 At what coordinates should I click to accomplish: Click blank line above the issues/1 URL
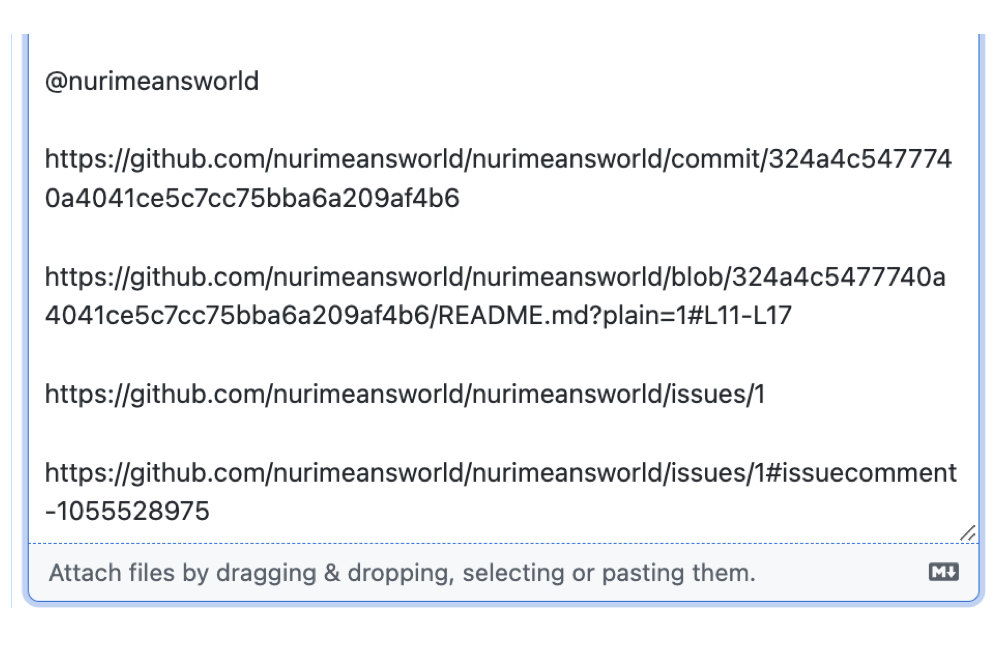(x=504, y=355)
